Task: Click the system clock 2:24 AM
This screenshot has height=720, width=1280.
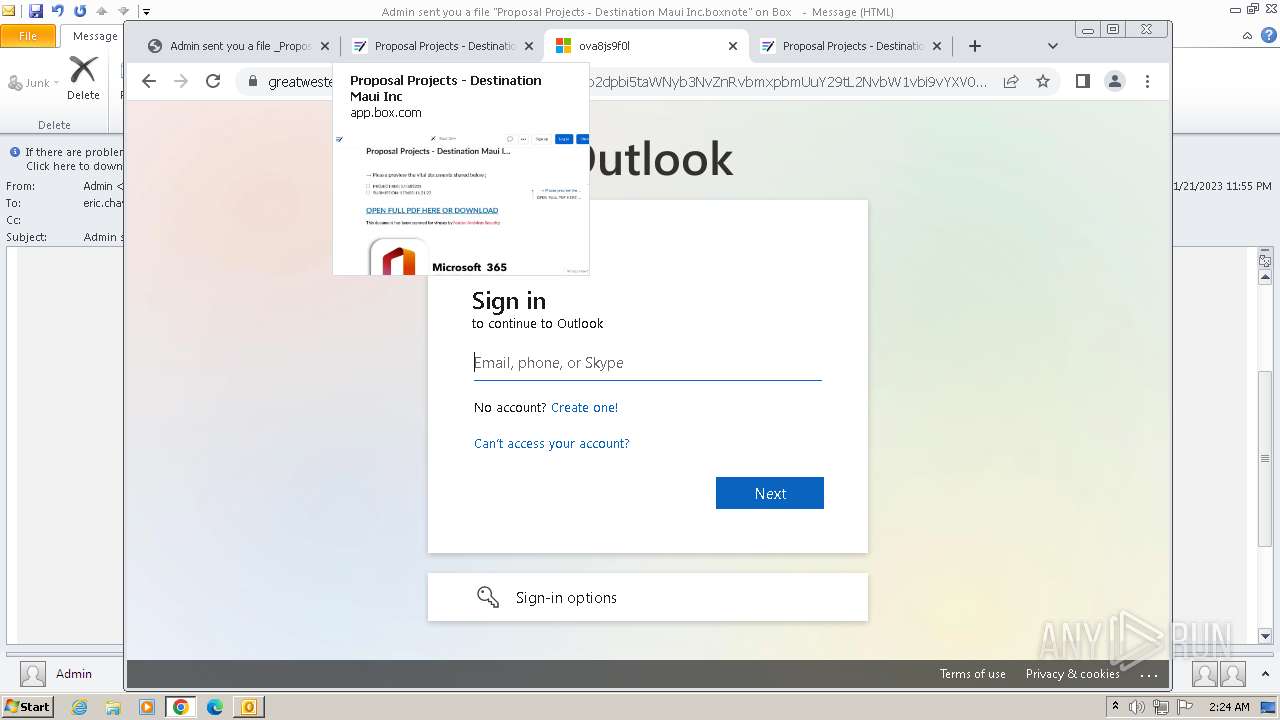Action: 1229,707
